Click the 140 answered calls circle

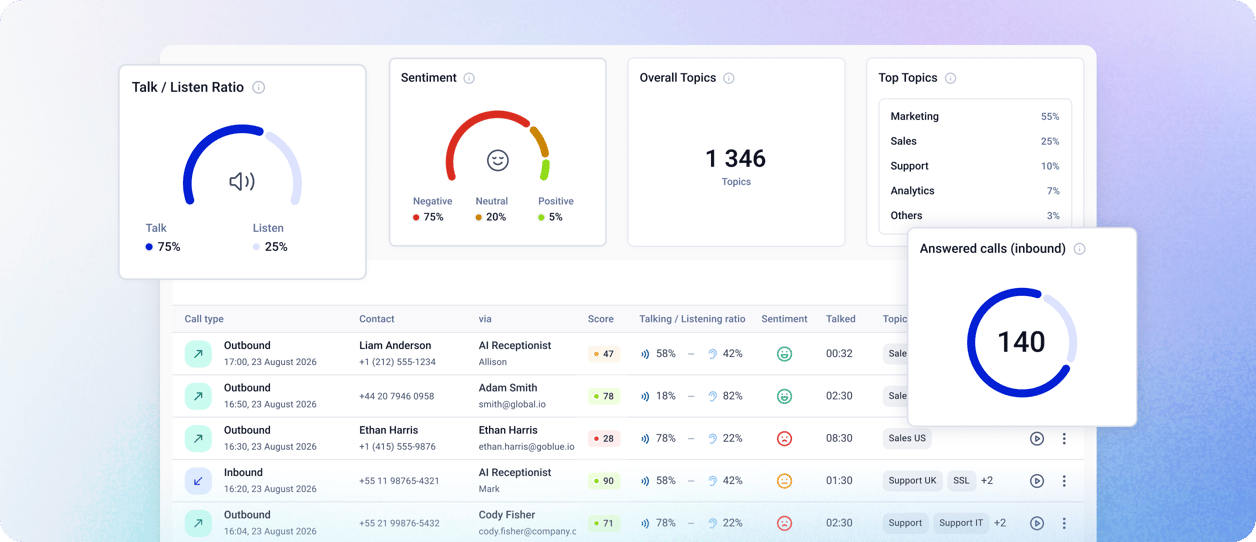1021,342
